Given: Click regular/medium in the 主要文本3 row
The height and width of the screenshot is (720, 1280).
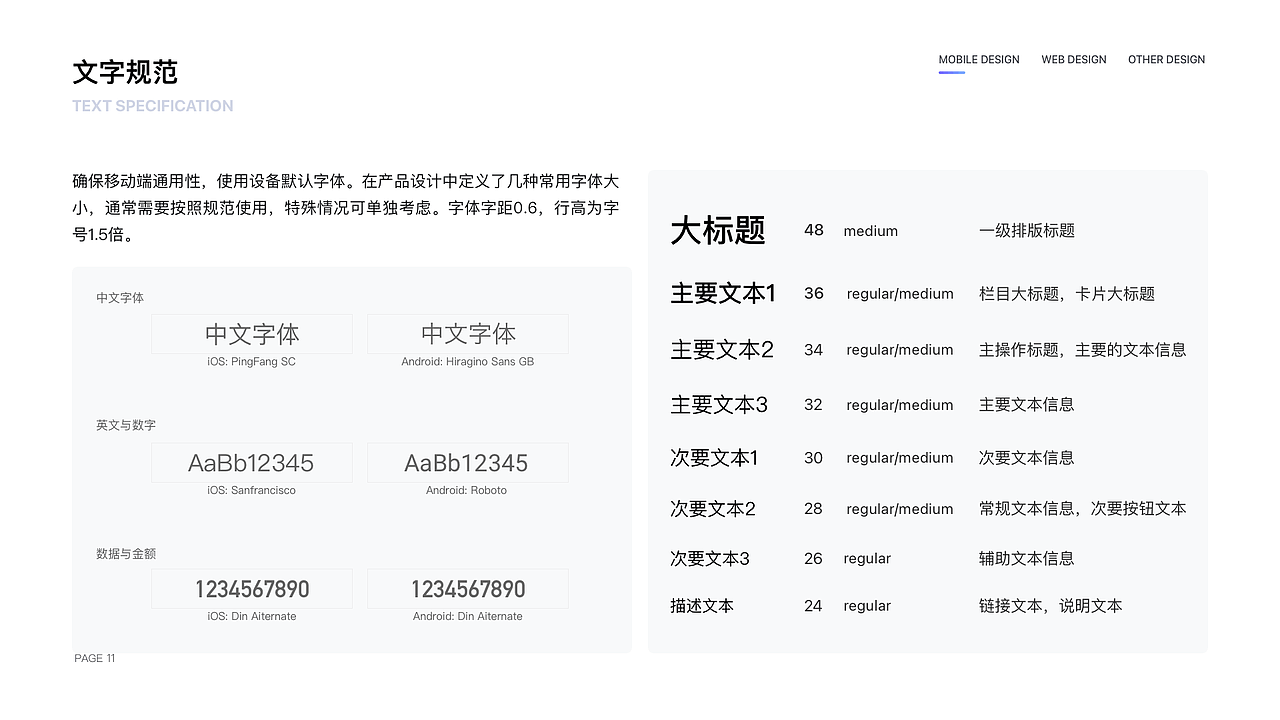Looking at the screenshot, I should pyautogui.click(x=900, y=405).
